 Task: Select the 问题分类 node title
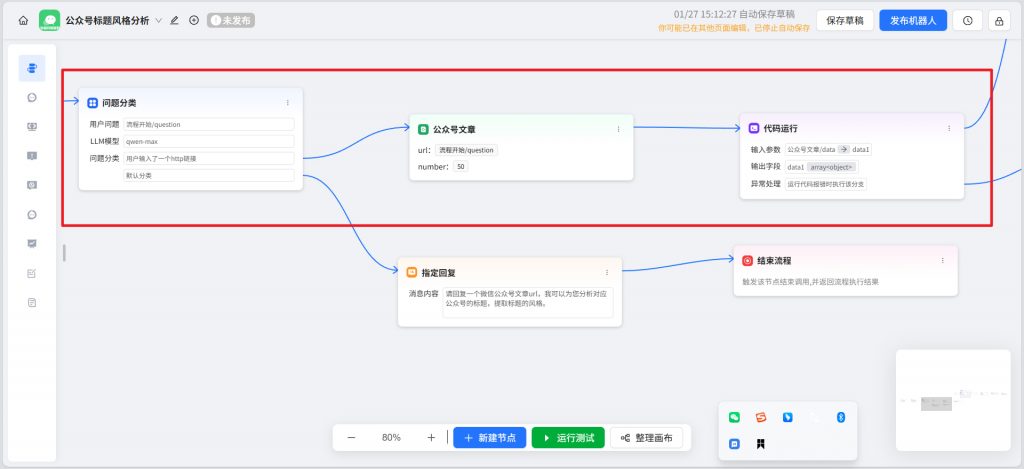119,103
